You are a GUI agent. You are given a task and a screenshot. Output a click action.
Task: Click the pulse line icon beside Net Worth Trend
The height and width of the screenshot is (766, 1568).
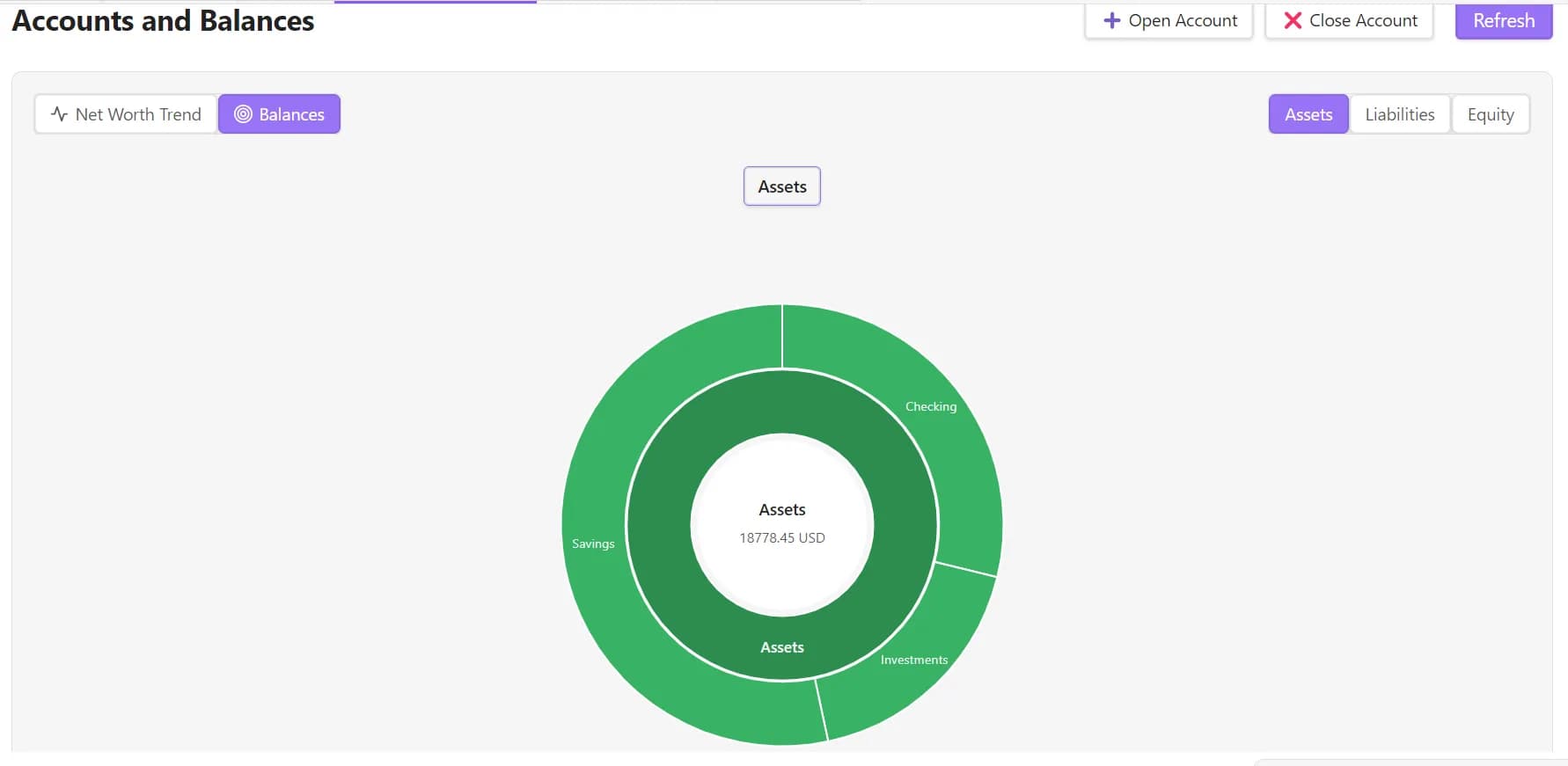59,114
